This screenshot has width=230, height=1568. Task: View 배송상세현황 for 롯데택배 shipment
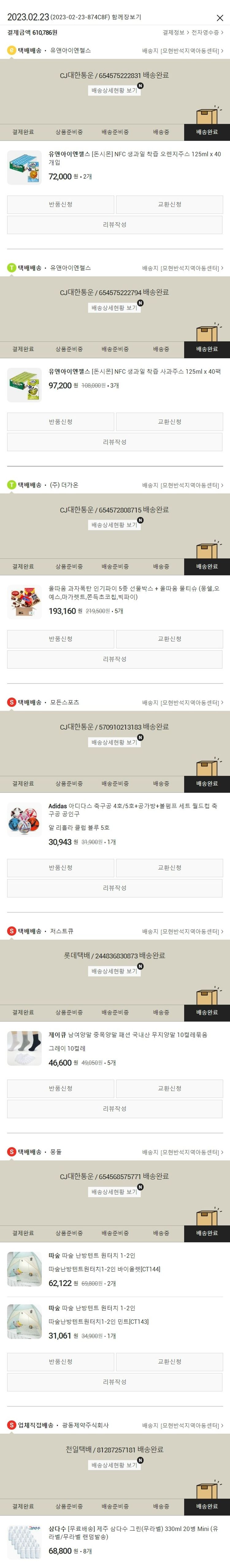[115, 971]
